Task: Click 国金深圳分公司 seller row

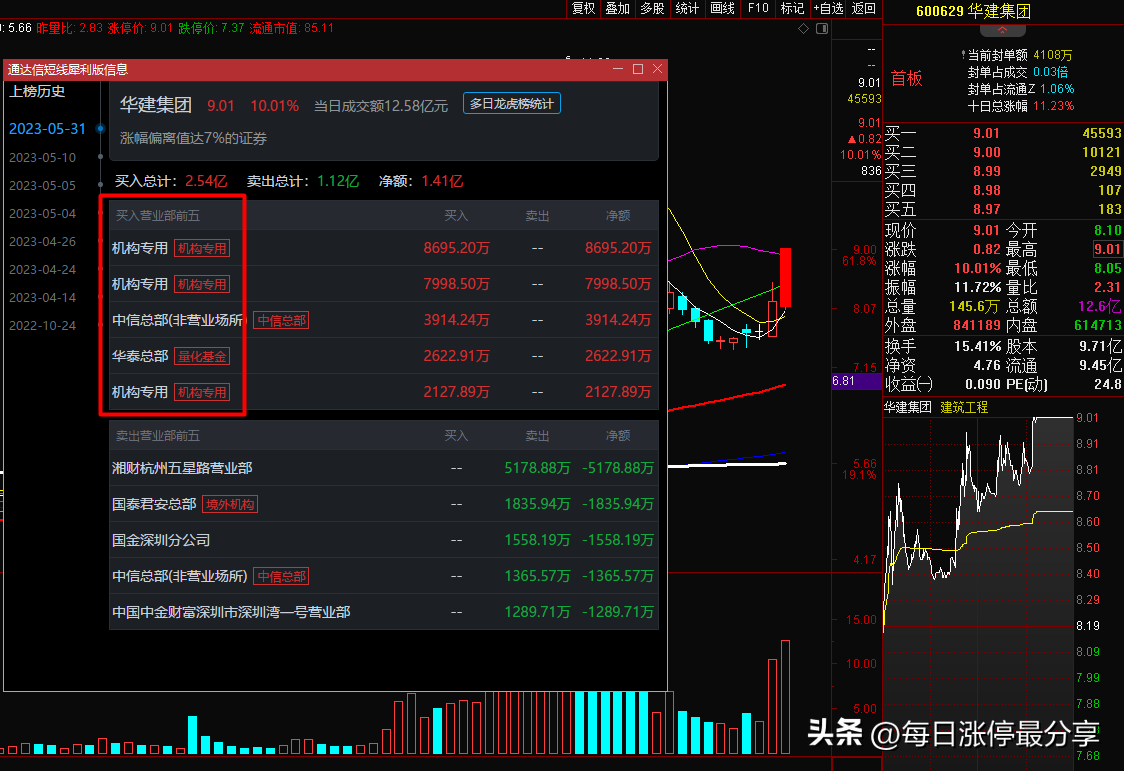Action: 384,540
